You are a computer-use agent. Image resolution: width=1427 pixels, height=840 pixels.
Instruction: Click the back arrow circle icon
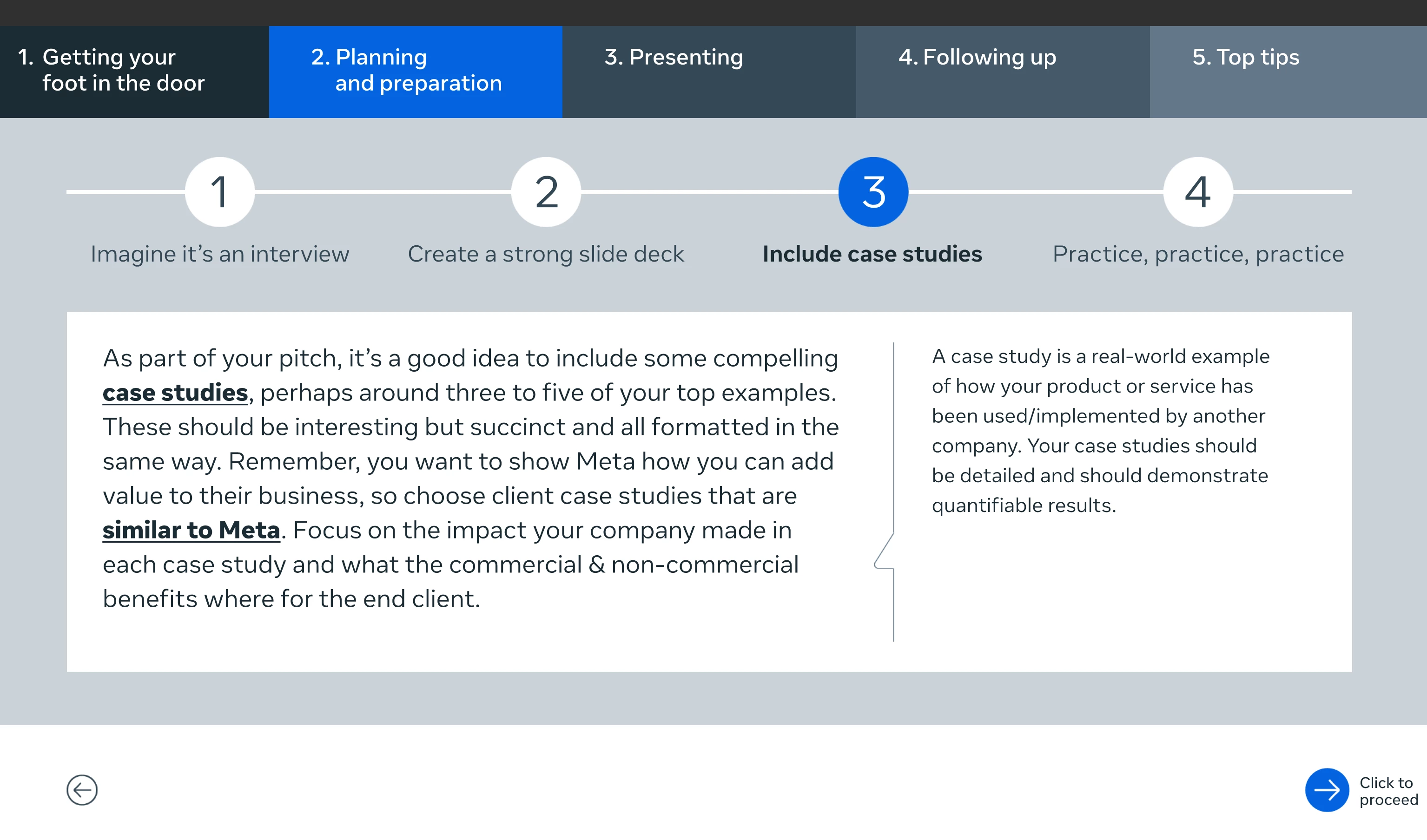(x=82, y=790)
